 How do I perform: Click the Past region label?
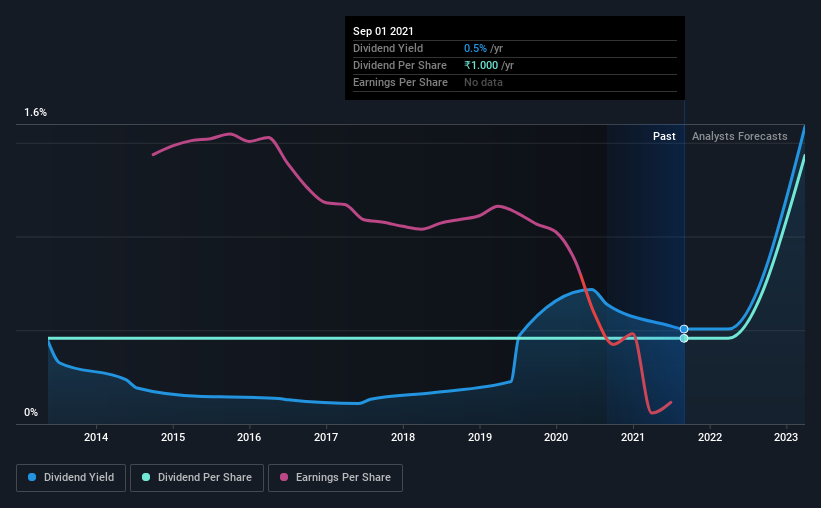664,136
